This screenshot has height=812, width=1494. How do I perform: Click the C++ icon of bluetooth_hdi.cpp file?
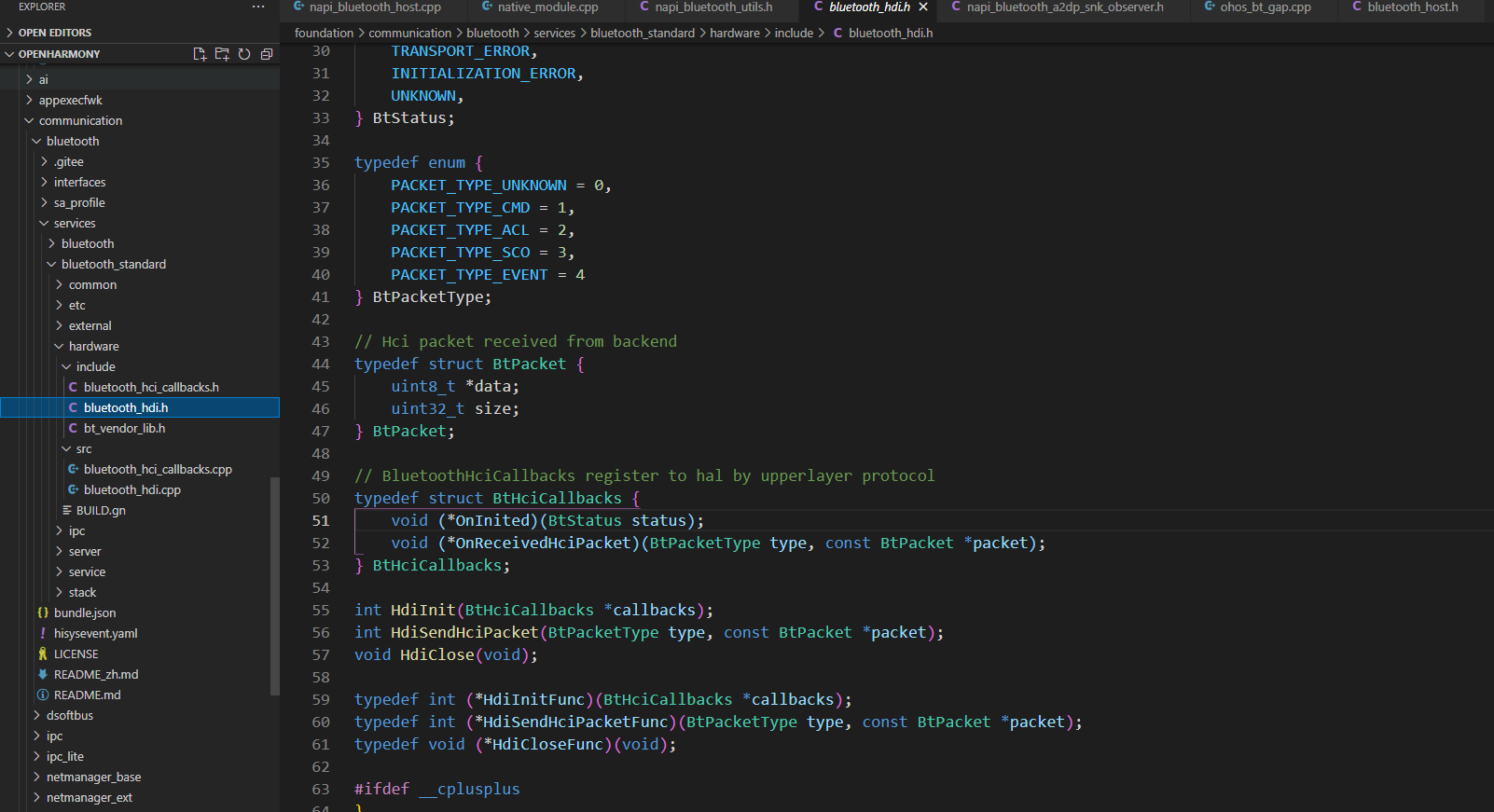tap(73, 489)
